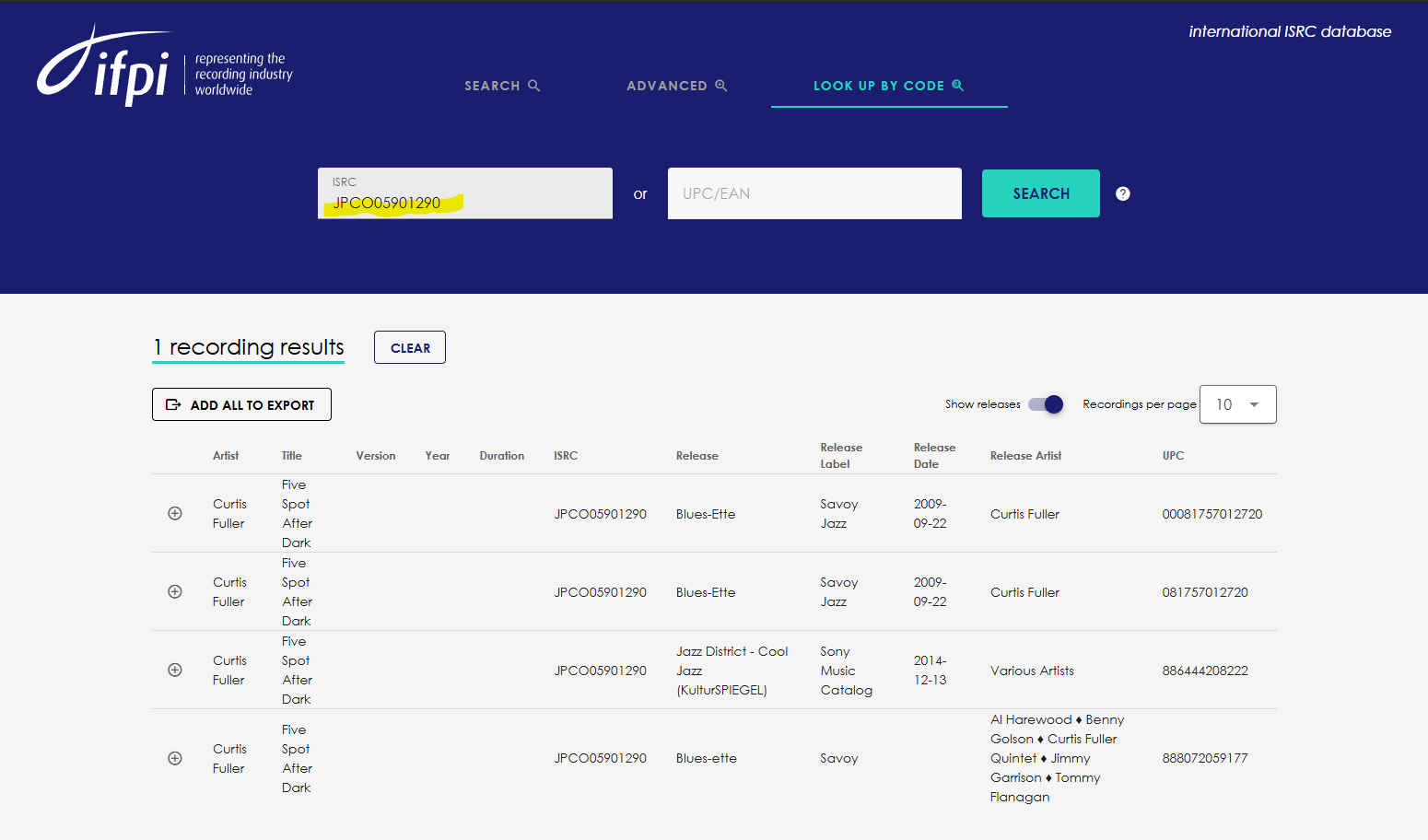Click the ISRC column header

[566, 456]
